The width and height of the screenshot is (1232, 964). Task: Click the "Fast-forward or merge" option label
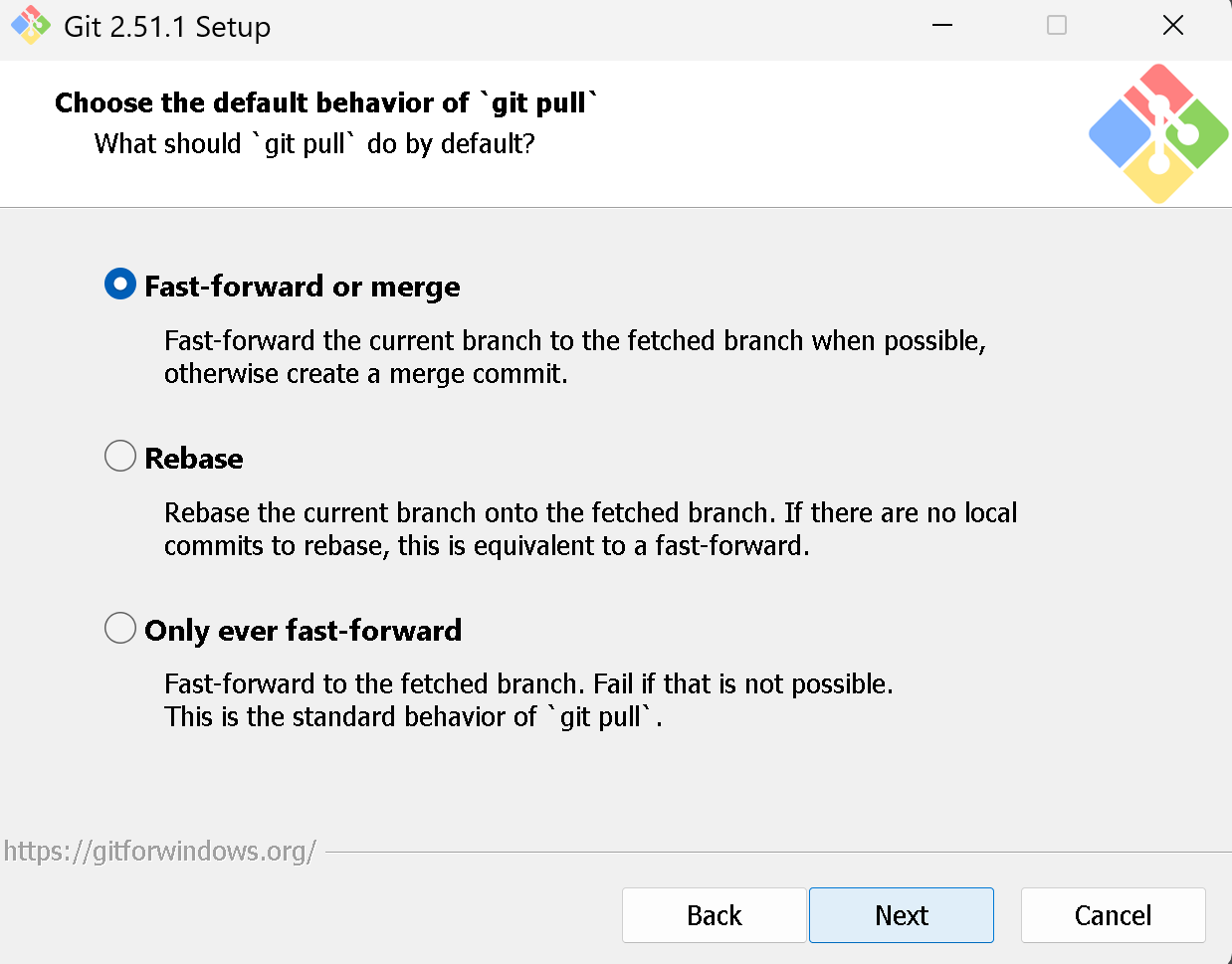click(x=303, y=287)
